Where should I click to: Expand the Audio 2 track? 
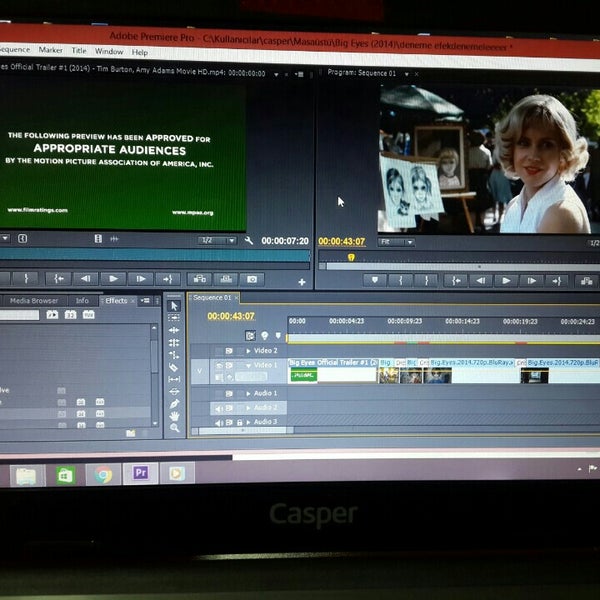(x=249, y=408)
